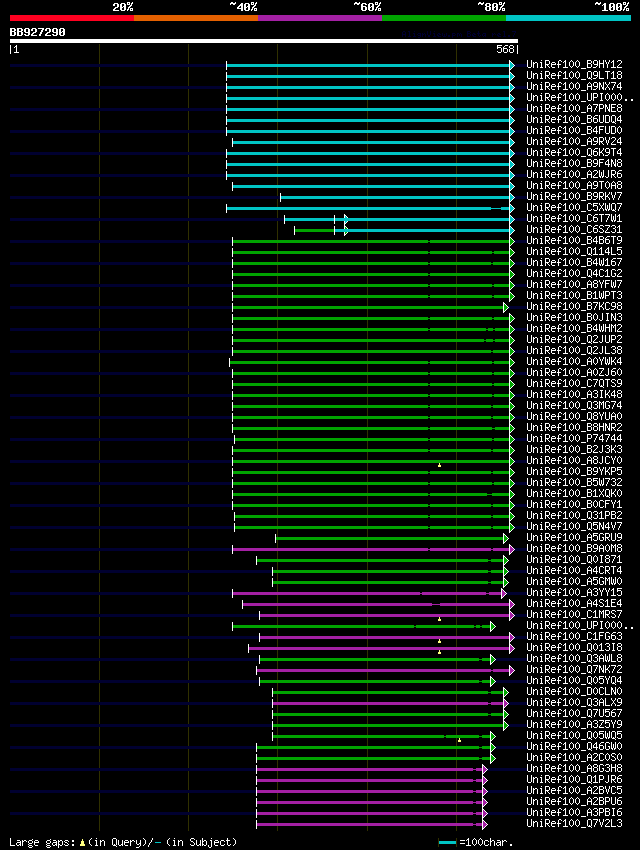Image resolution: width=640 pixels, height=850 pixels.
Task: Select UniRef100_Q3ALX9 label
Action: coord(574,703)
